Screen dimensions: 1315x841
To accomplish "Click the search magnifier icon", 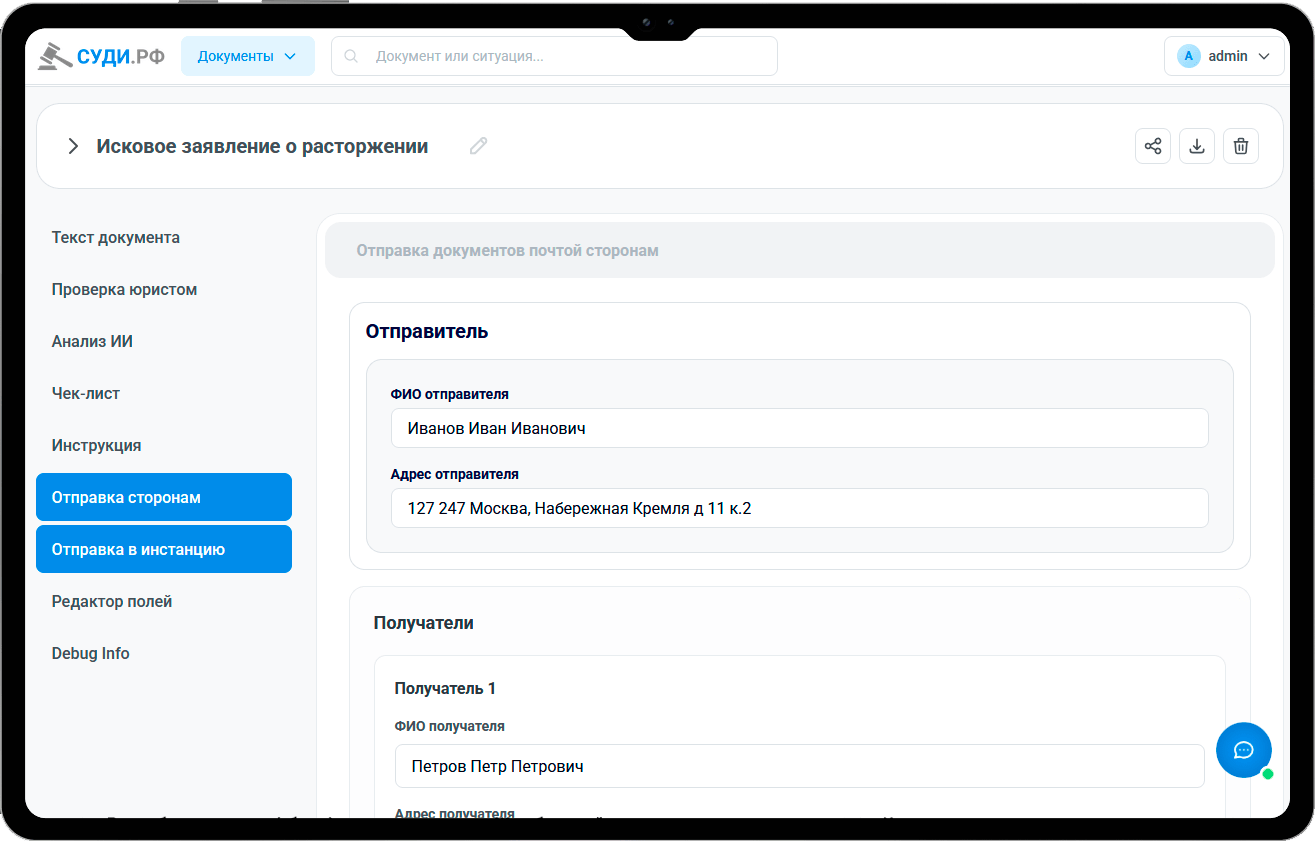I will pos(351,56).
